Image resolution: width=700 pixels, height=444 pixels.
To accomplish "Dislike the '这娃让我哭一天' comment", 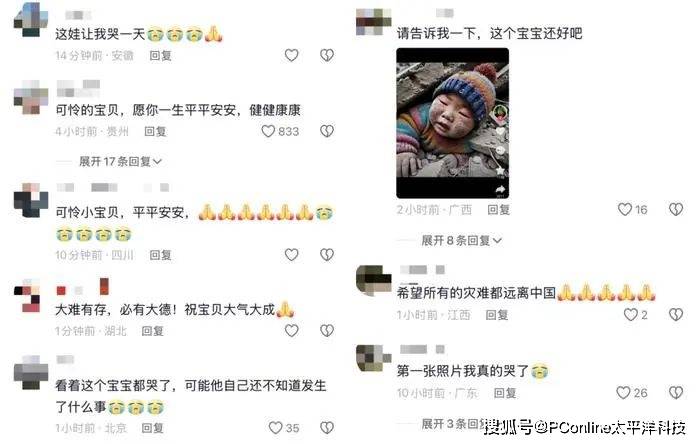I will tap(327, 55).
